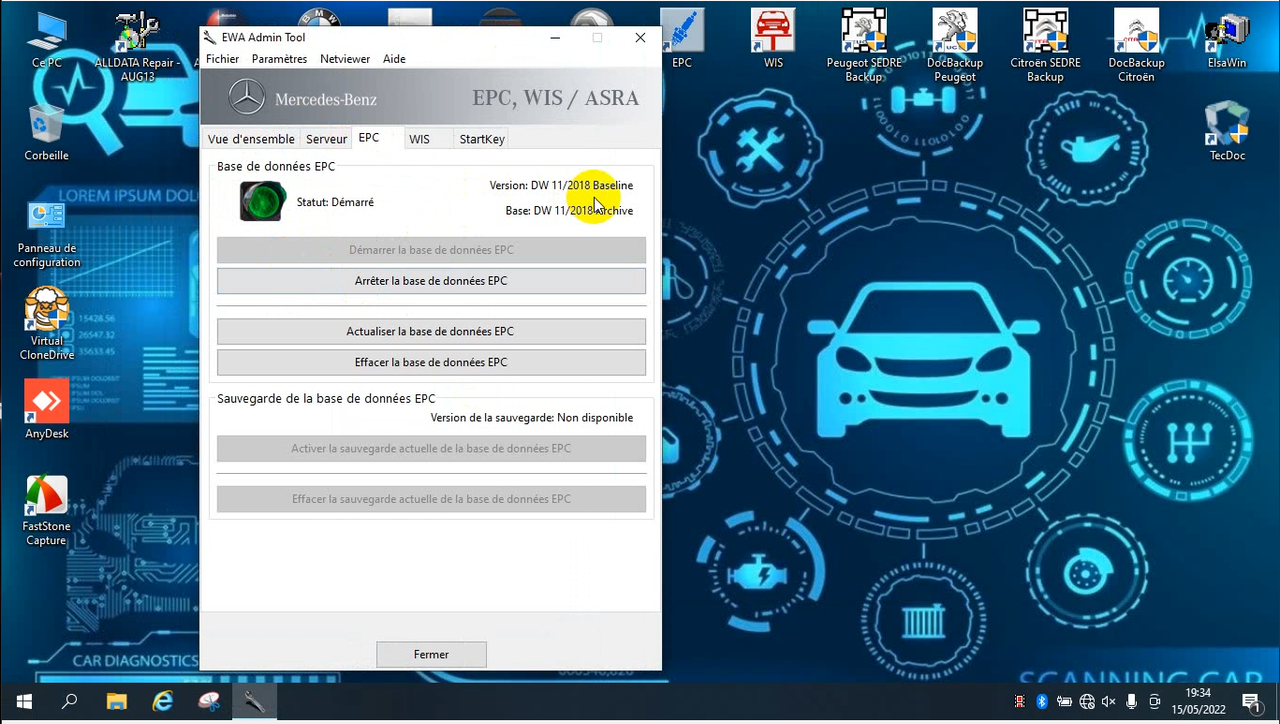Click Arrêter la base de données EPC
This screenshot has width=1280, height=724.
(x=431, y=281)
